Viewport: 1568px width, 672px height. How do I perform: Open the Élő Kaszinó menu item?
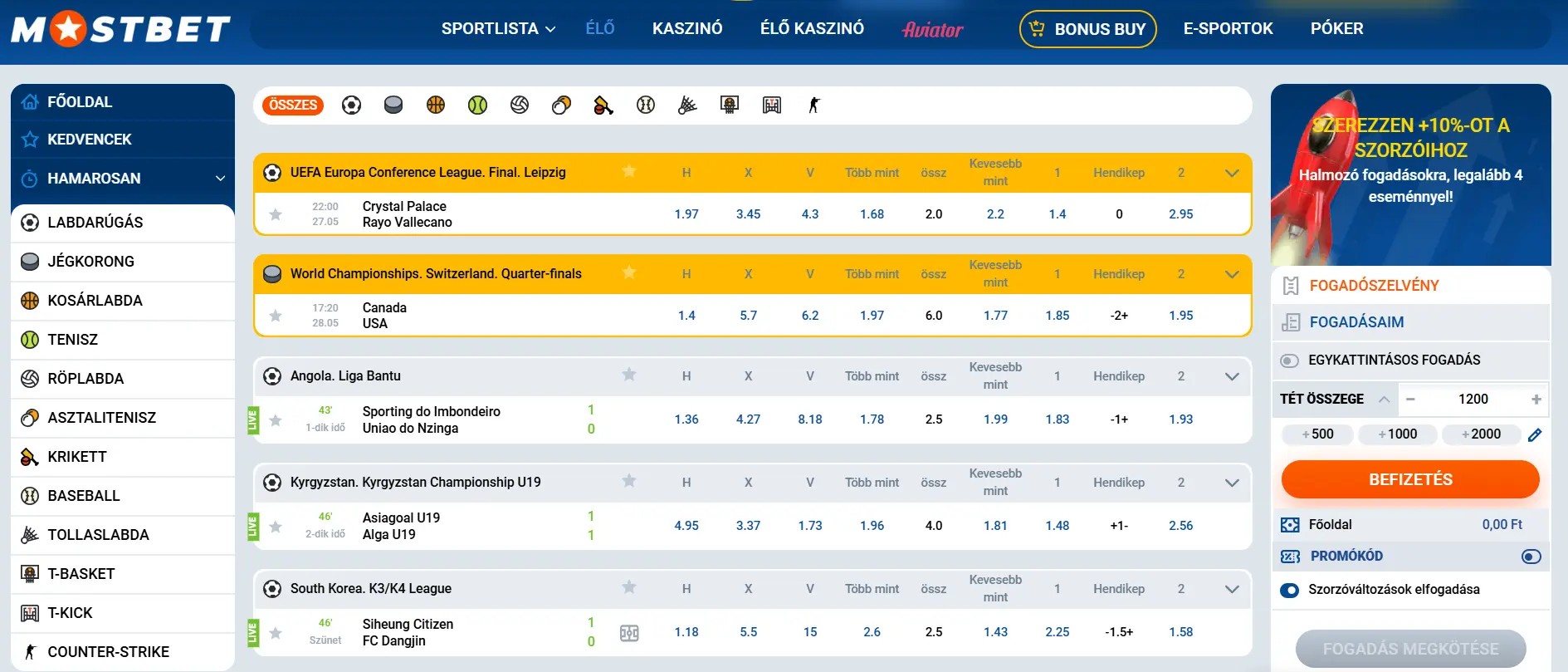812,28
